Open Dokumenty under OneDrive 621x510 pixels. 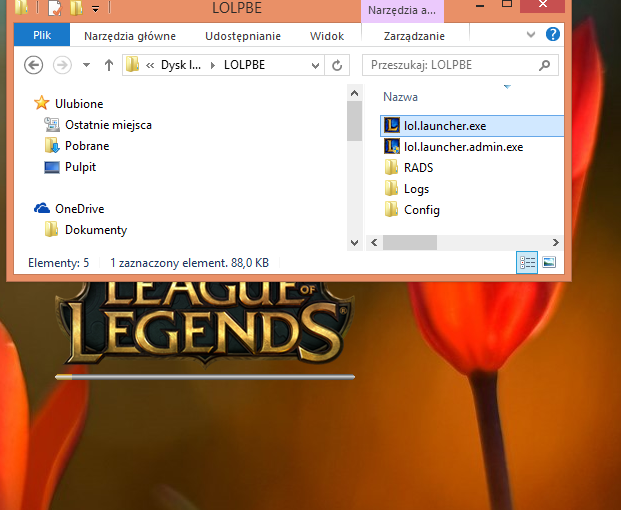pyautogui.click(x=96, y=230)
